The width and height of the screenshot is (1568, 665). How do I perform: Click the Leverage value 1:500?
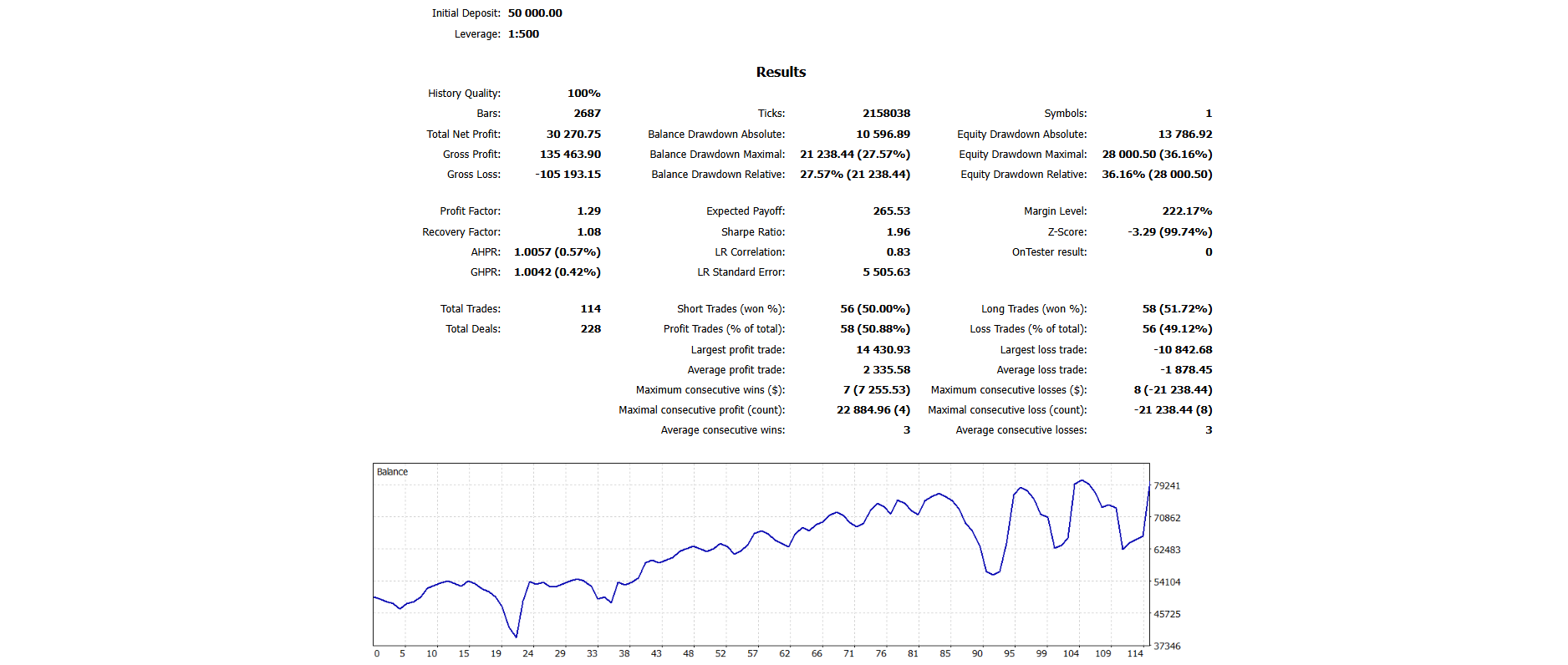click(523, 34)
